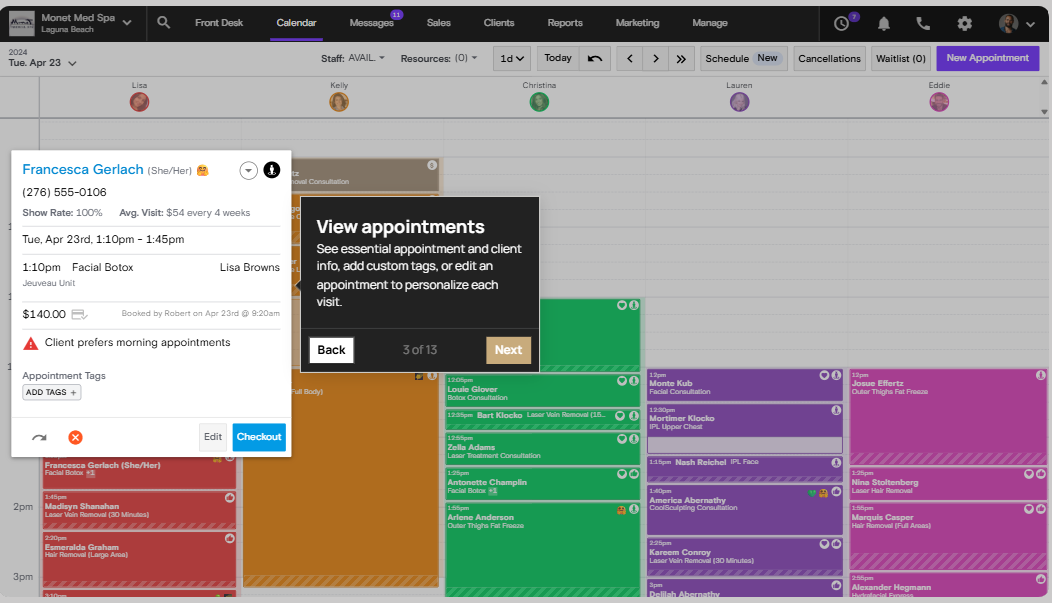The height and width of the screenshot is (603, 1052).
Task: Click the reschedule arrow icon in appointment popup
Action: pyautogui.click(x=40, y=437)
